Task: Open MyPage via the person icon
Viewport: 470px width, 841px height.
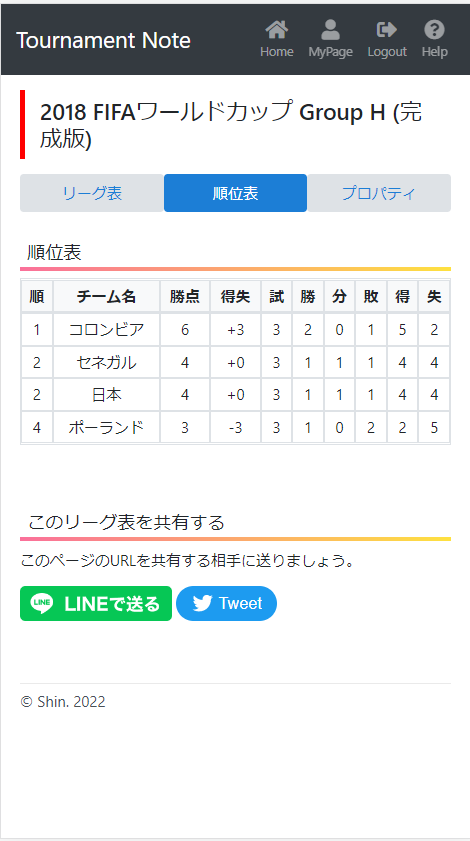Action: click(331, 30)
